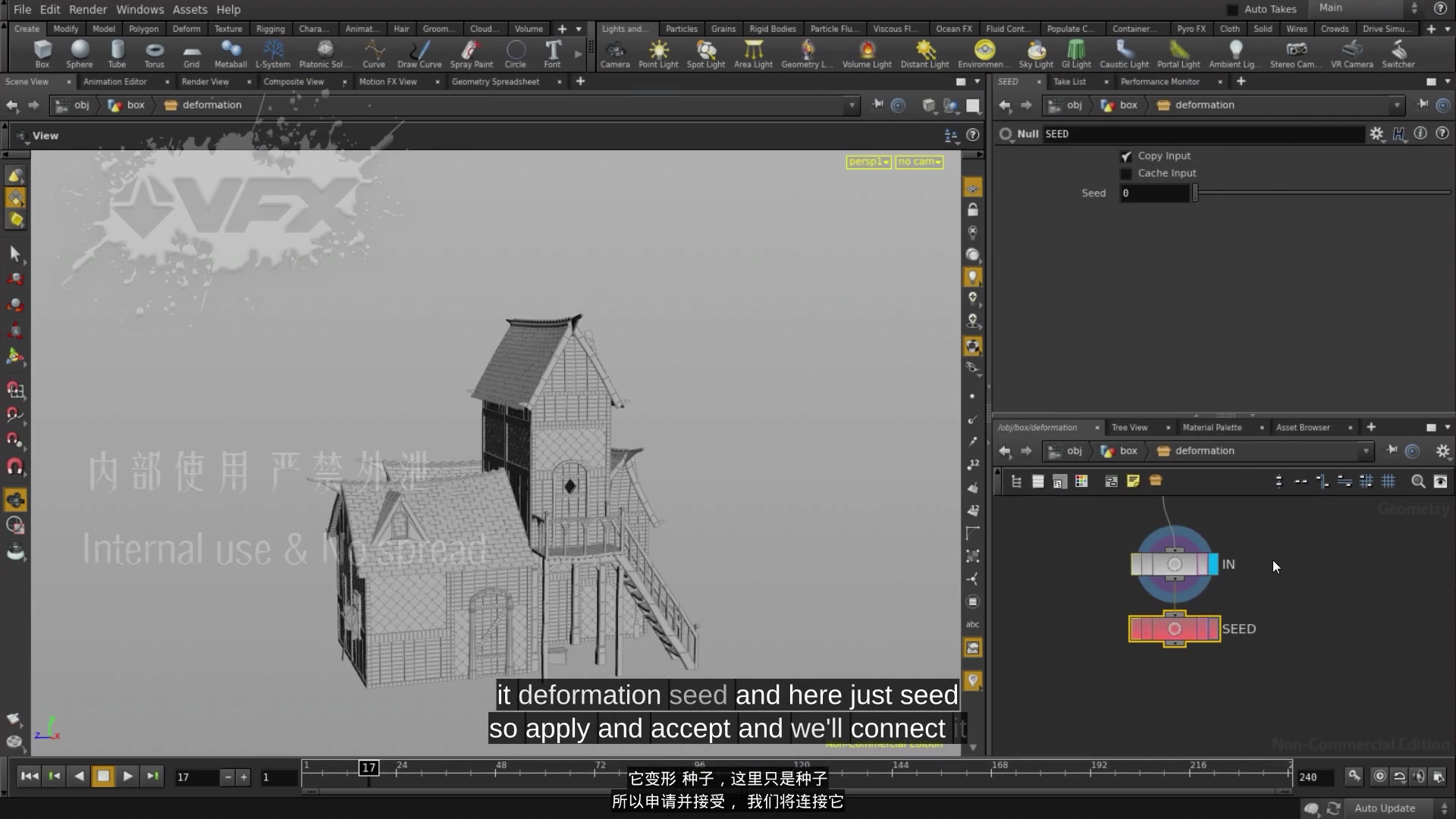
Task: Click the Seed value input field
Action: point(1155,192)
